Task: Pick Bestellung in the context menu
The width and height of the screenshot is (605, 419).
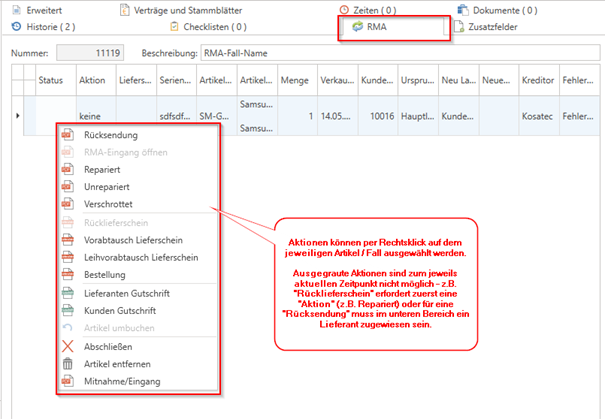Action: (x=104, y=275)
